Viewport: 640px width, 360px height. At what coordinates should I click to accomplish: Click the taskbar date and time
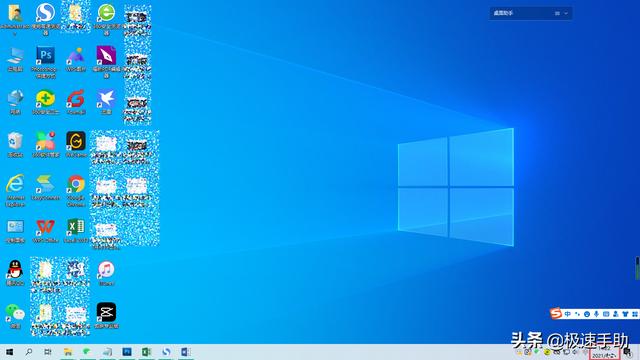tap(604, 353)
